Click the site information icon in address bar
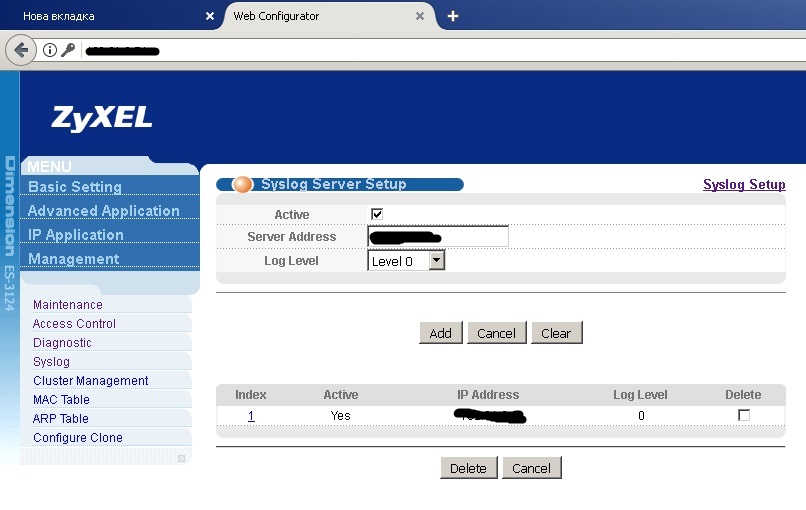Screen dimensions: 806x510 (49, 50)
